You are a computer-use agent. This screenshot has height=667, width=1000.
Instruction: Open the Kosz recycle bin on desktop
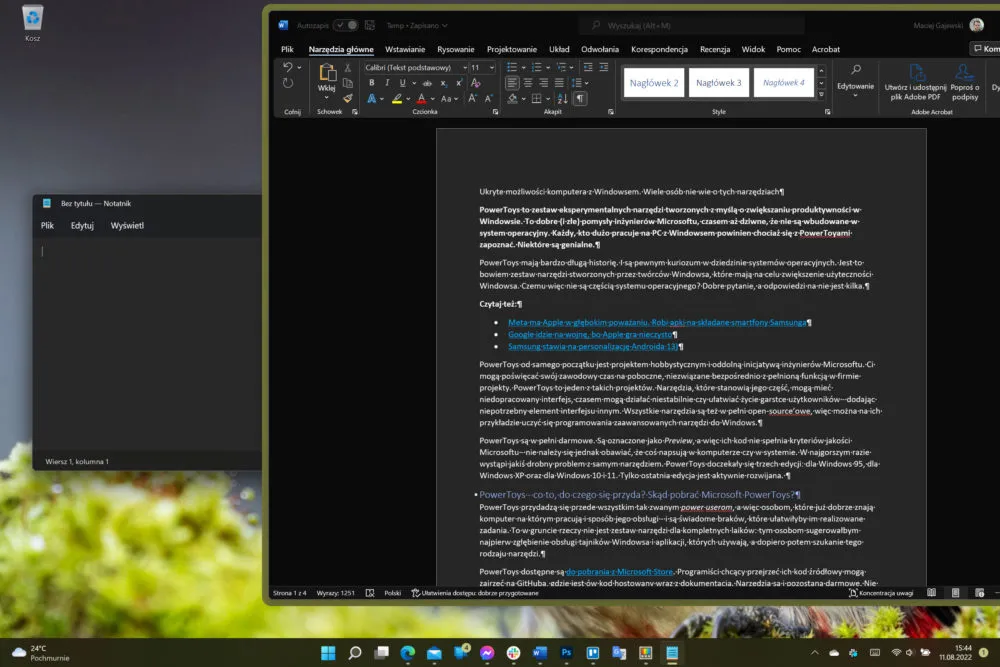pyautogui.click(x=33, y=22)
